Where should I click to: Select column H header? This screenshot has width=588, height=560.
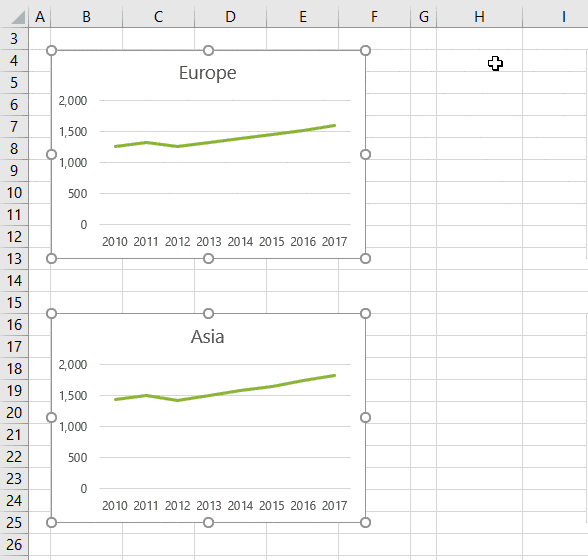coord(479,17)
